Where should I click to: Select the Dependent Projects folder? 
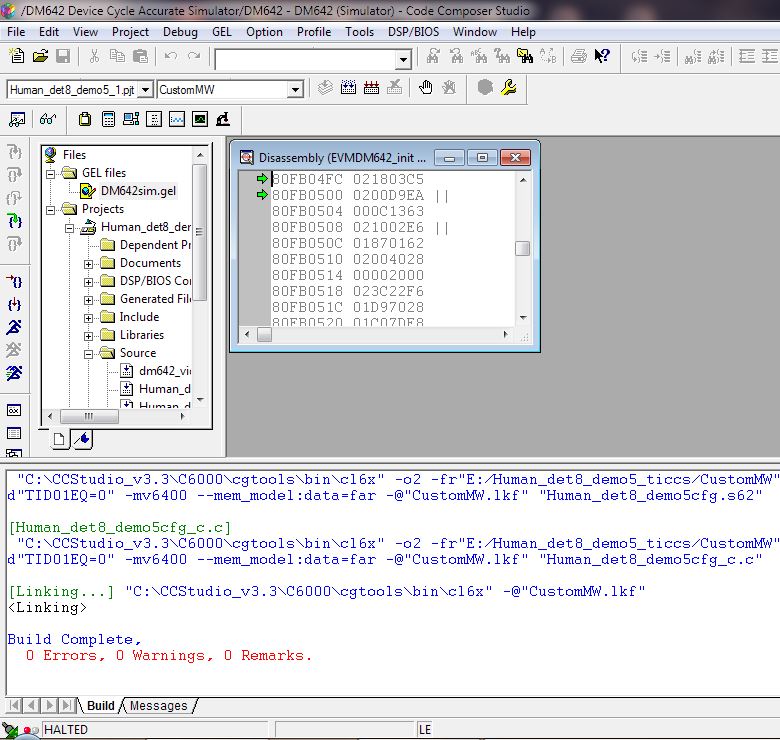coord(155,245)
